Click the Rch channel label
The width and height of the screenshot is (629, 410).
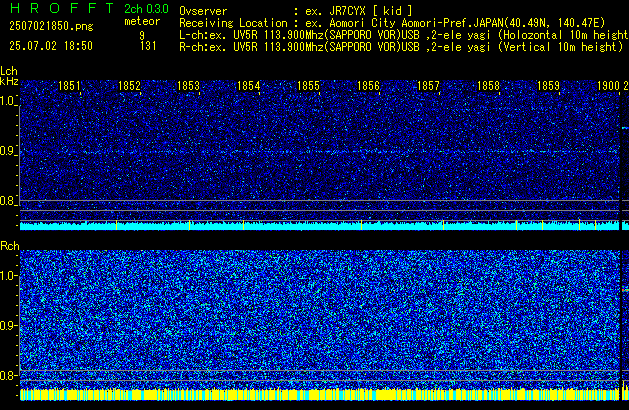10,246
